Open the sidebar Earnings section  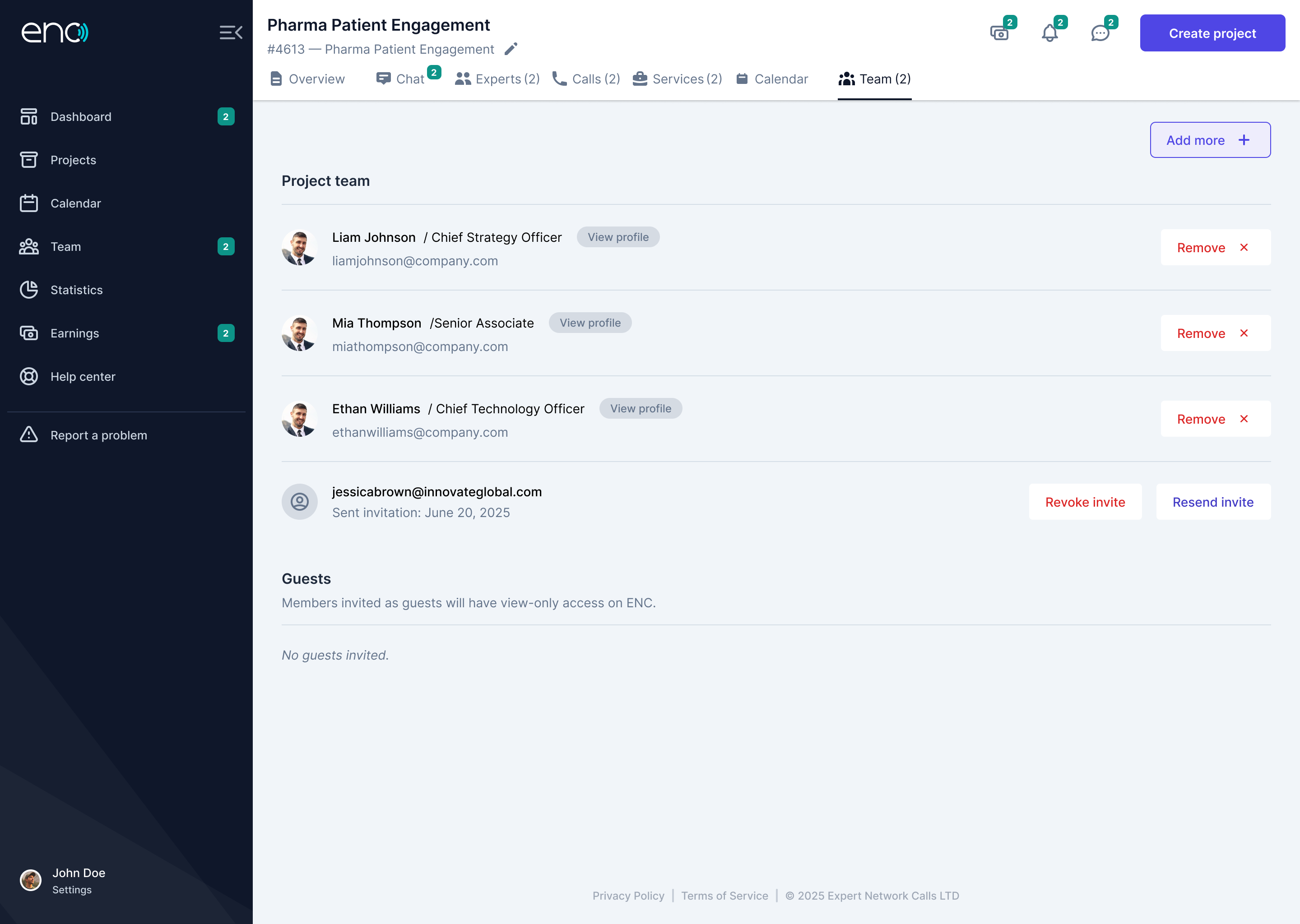tap(74, 333)
